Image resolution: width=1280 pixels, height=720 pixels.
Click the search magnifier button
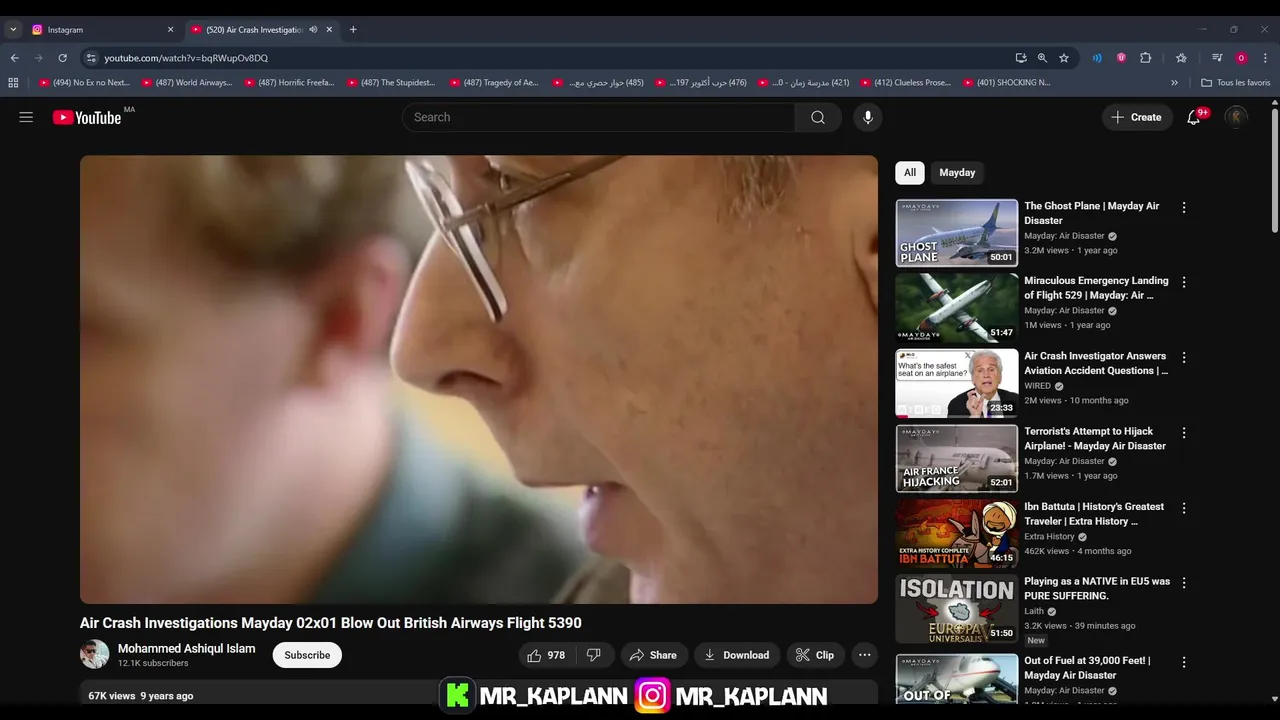click(818, 117)
